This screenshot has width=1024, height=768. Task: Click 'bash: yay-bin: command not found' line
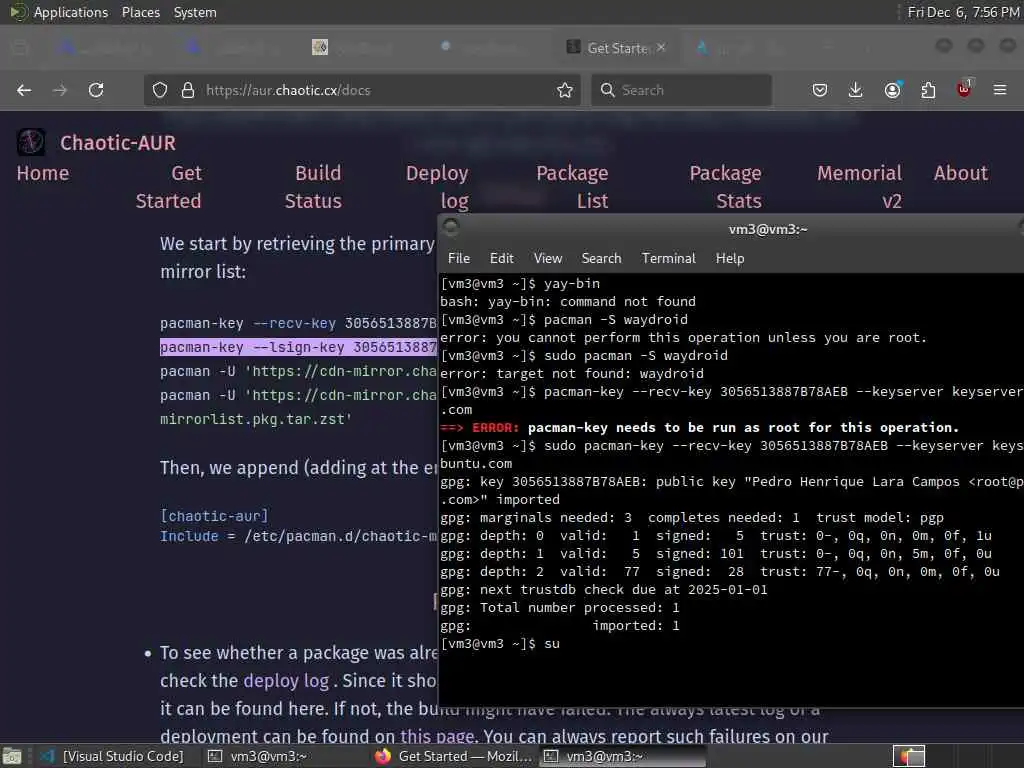tap(568, 302)
